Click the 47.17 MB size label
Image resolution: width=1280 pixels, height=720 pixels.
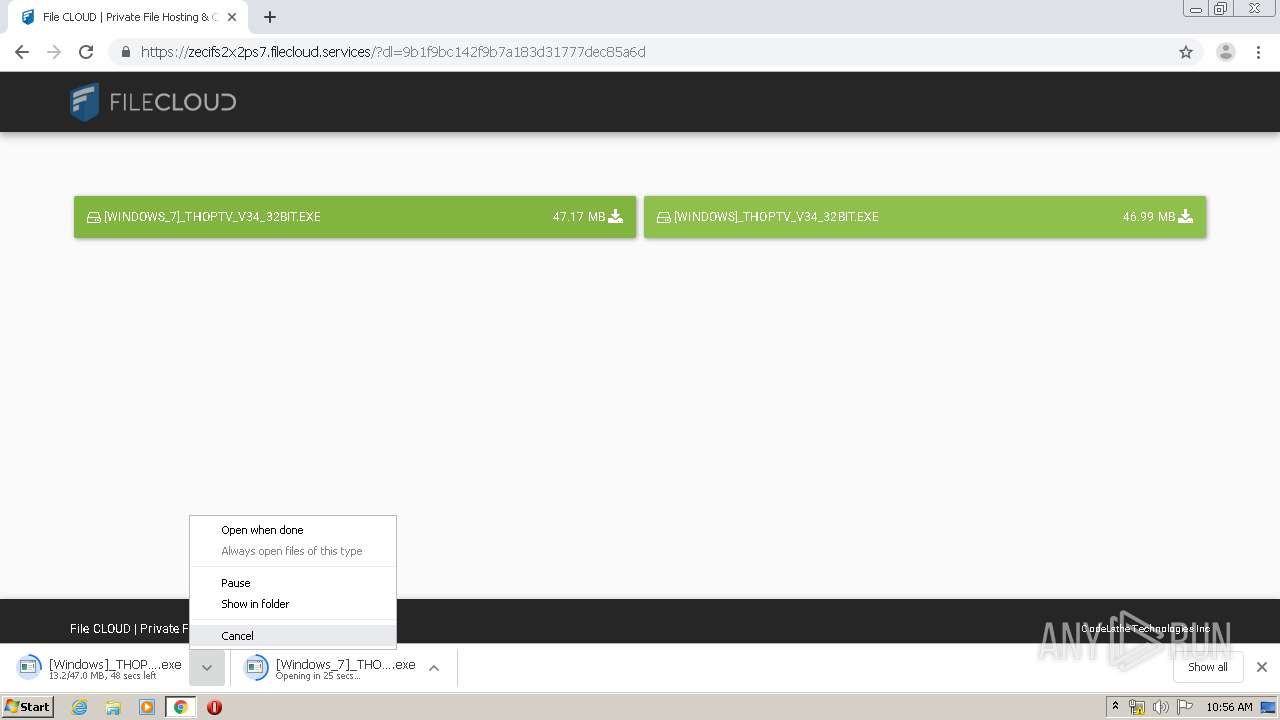pyautogui.click(x=579, y=217)
